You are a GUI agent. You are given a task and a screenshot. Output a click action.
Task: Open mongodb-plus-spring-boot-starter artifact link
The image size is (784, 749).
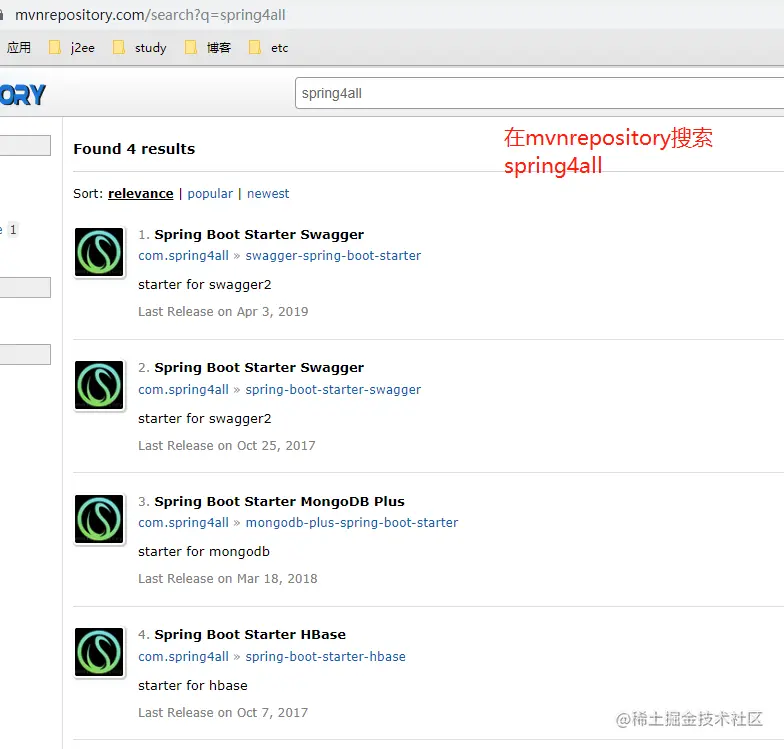[x=352, y=522]
